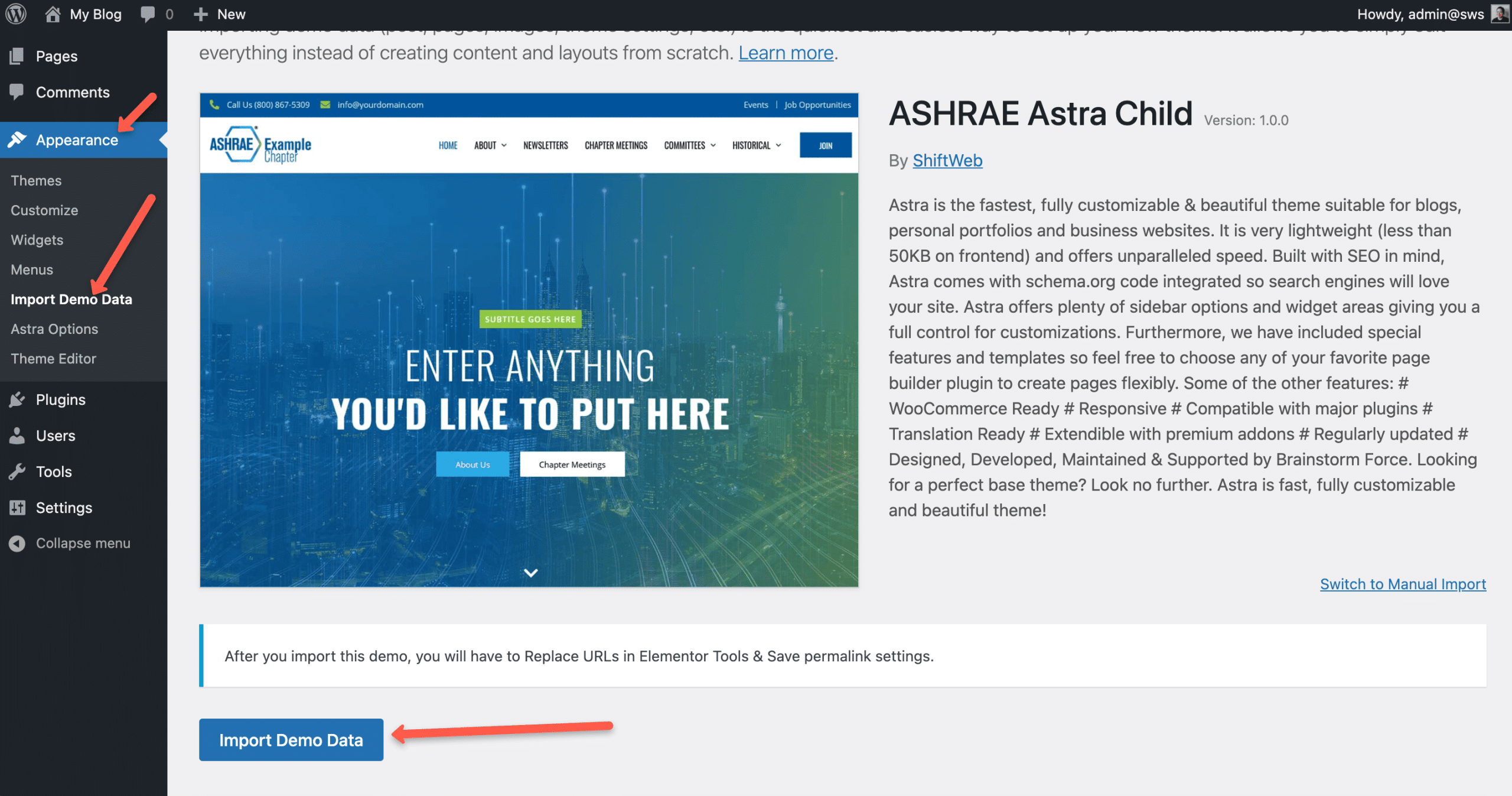The image size is (1512, 796).
Task: Open Pages from the sidebar
Action: coord(56,56)
